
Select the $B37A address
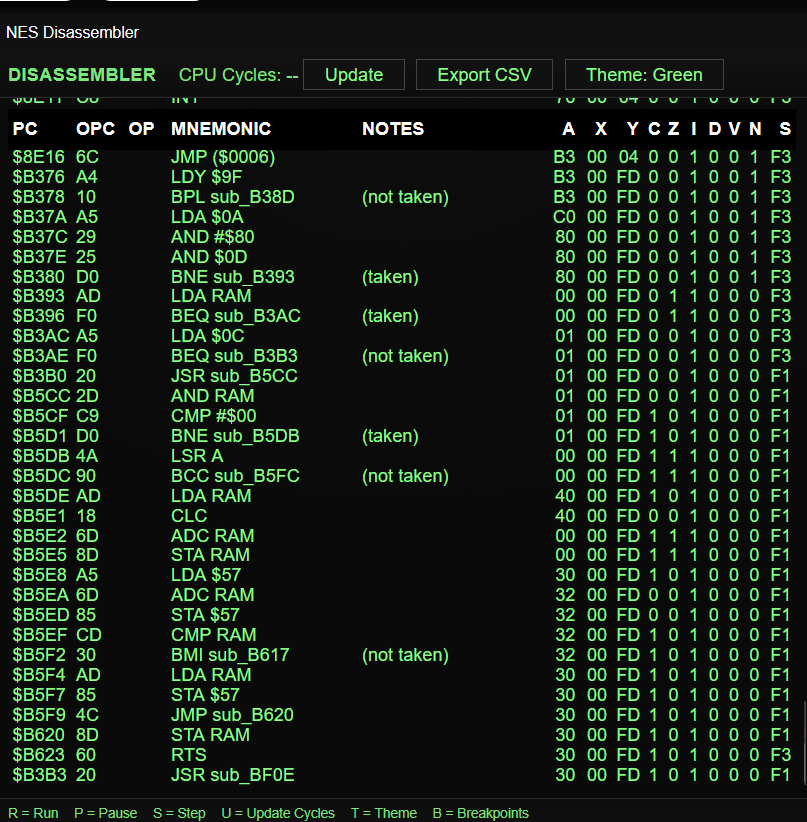tap(39, 217)
